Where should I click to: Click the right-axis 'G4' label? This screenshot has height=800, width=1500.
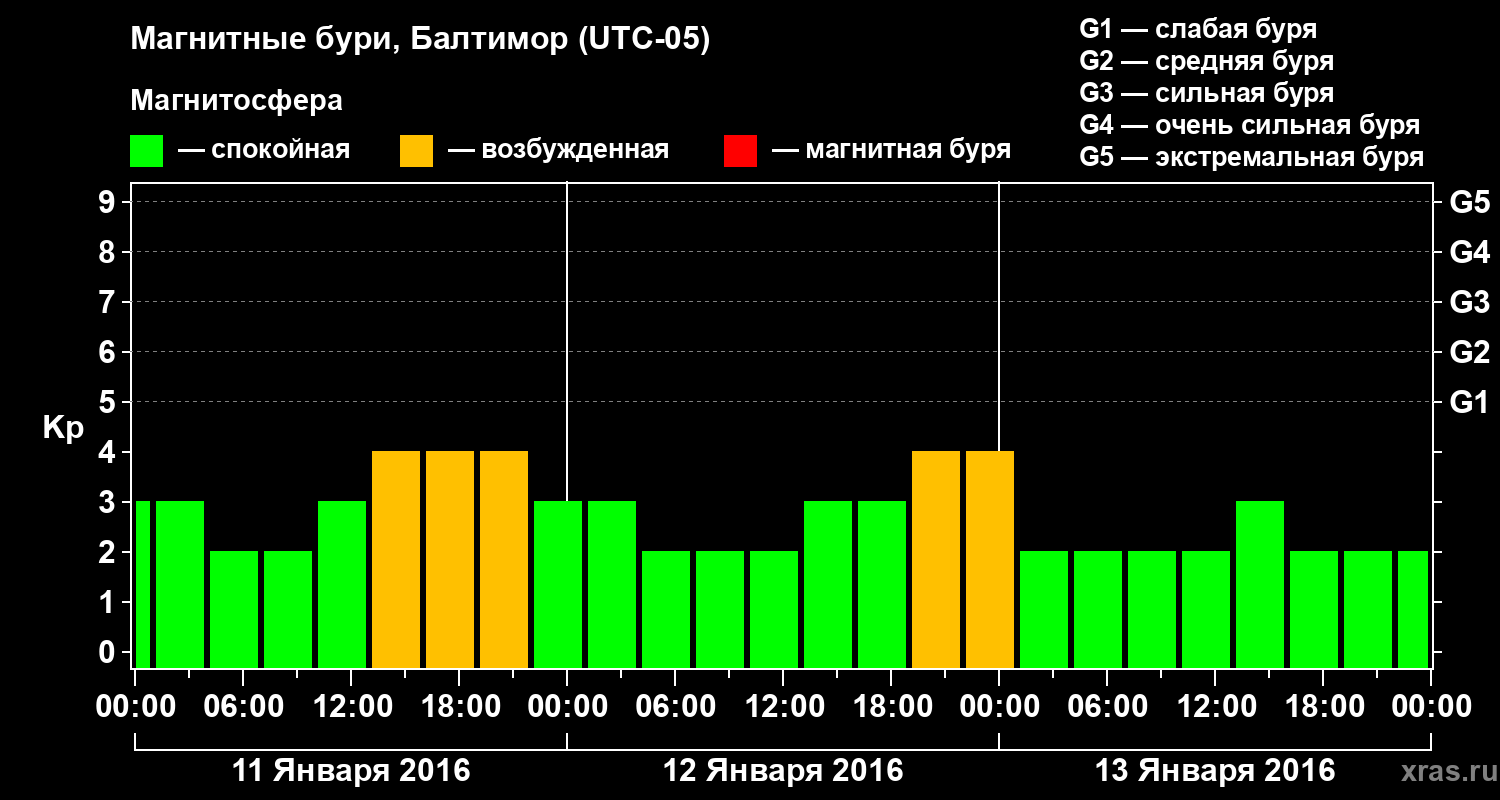[1469, 252]
